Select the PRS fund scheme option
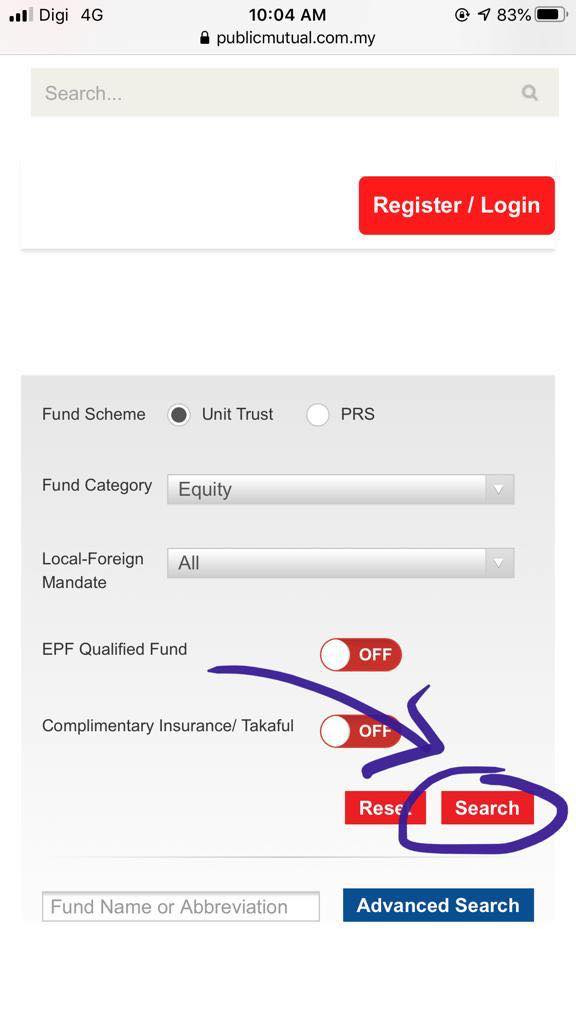 317,415
